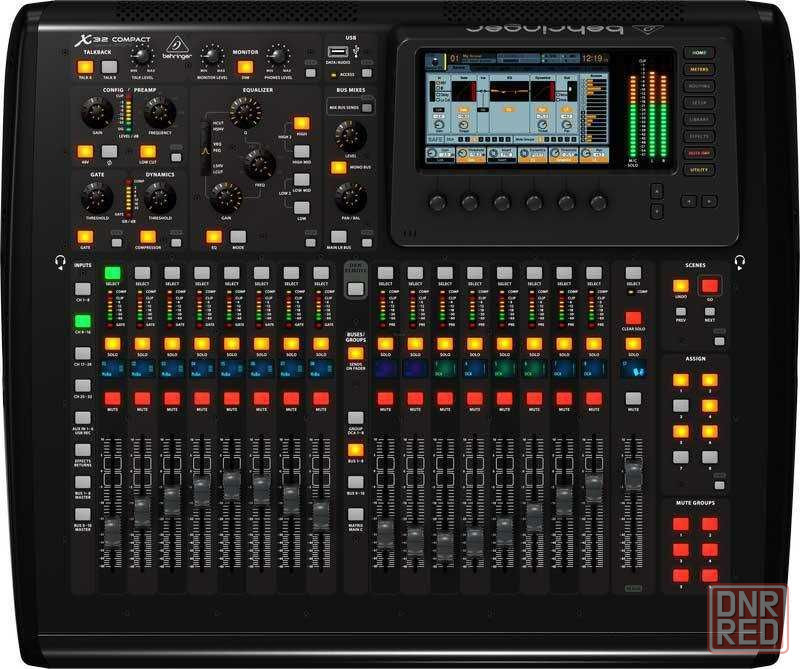Toggle the Monitor DIM button
This screenshot has width=800, height=669.
click(245, 67)
